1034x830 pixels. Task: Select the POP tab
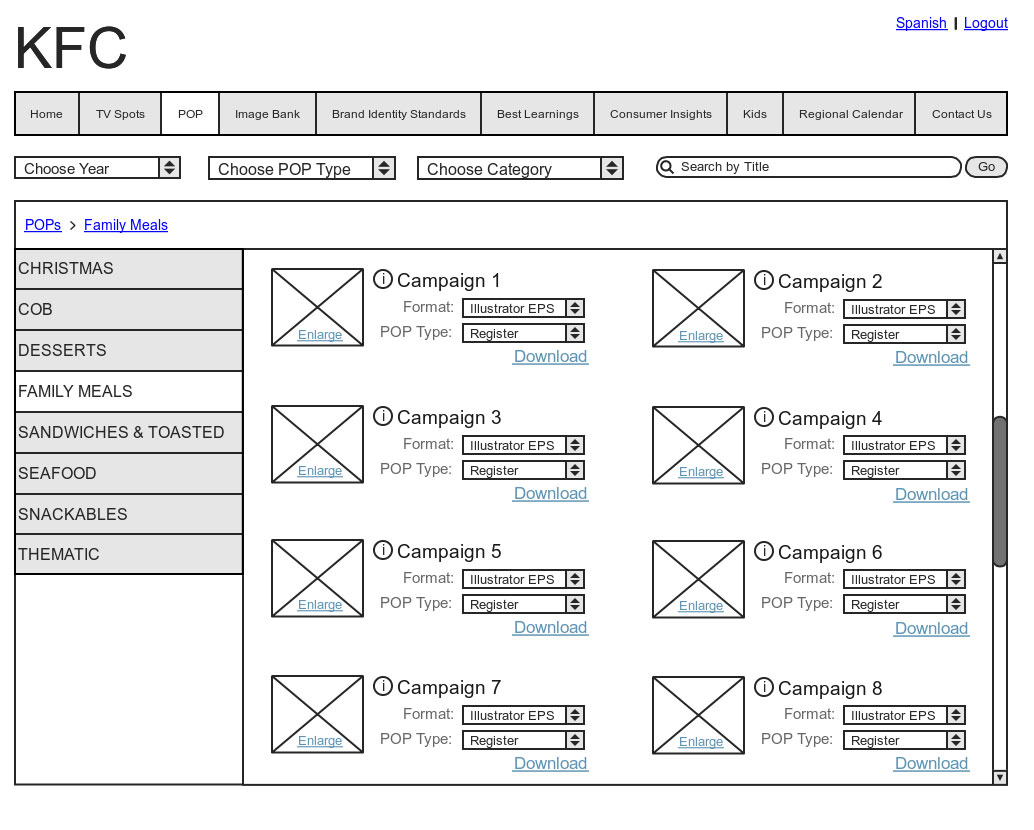pyautogui.click(x=191, y=114)
